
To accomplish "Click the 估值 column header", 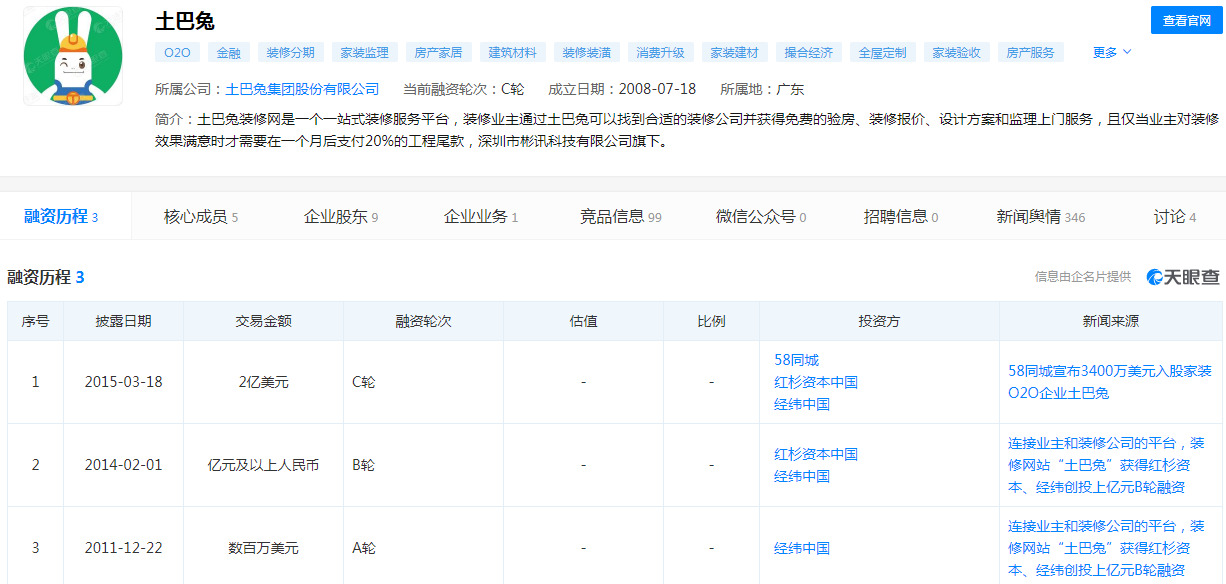I will point(584,321).
